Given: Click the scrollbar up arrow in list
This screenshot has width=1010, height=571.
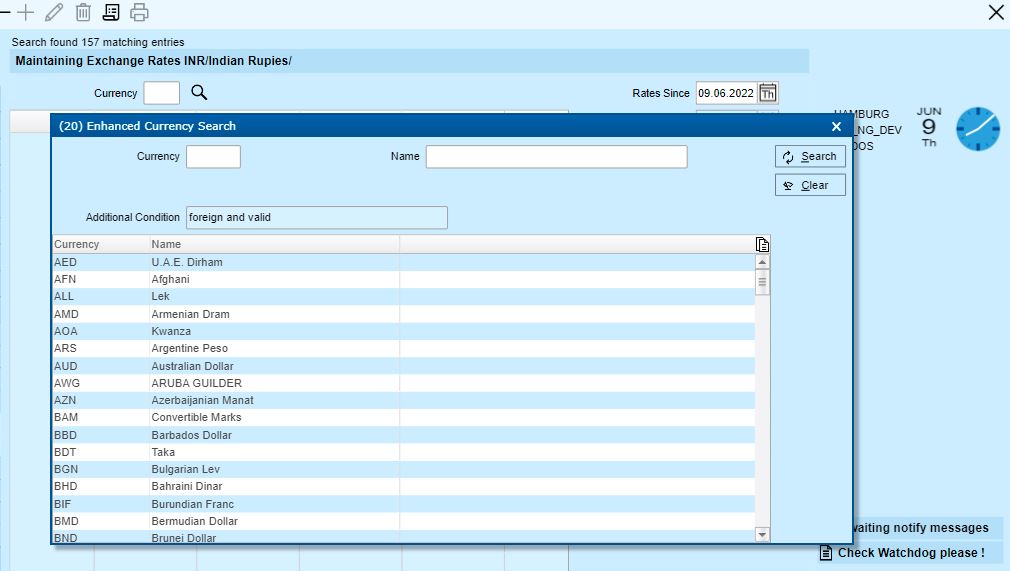Looking at the screenshot, I should click(x=763, y=262).
